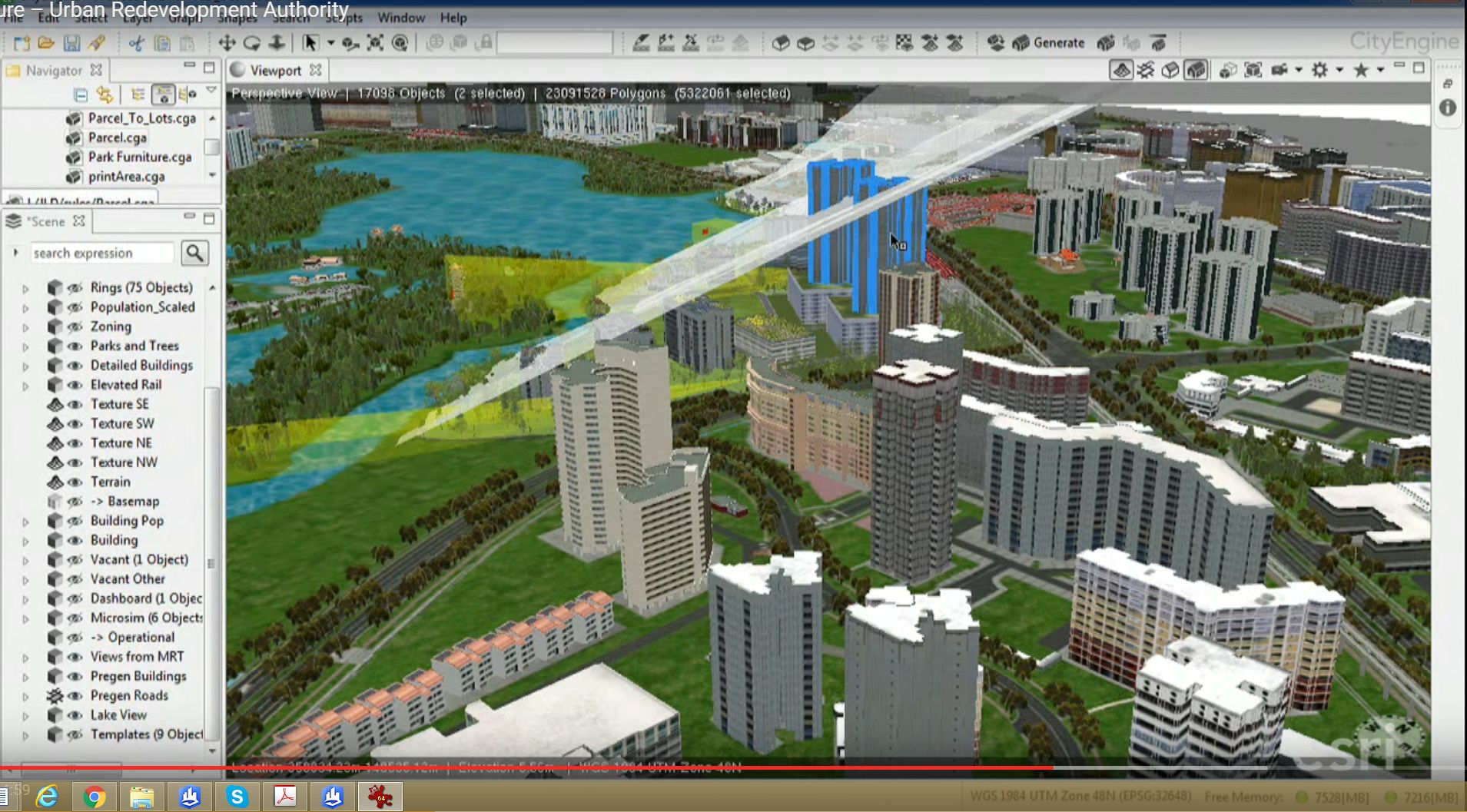Select printArea.cga rule file

pos(127,177)
